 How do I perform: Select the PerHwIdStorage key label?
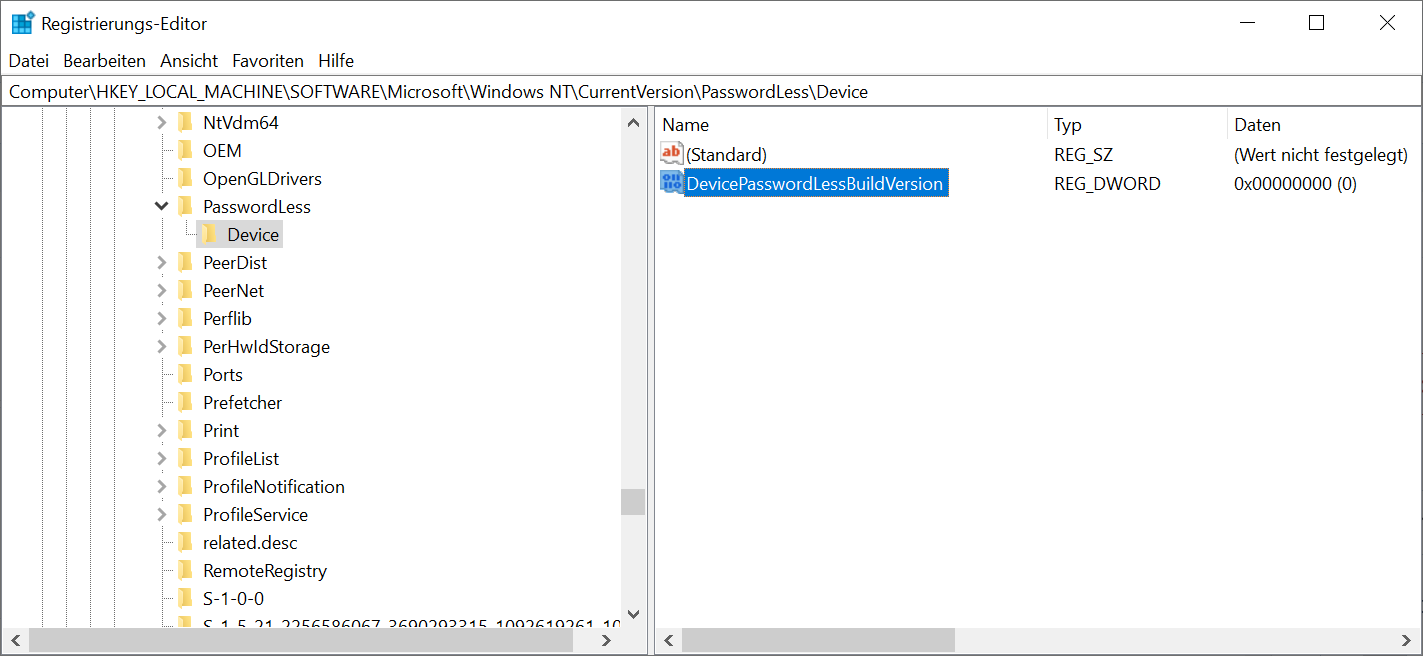(266, 347)
